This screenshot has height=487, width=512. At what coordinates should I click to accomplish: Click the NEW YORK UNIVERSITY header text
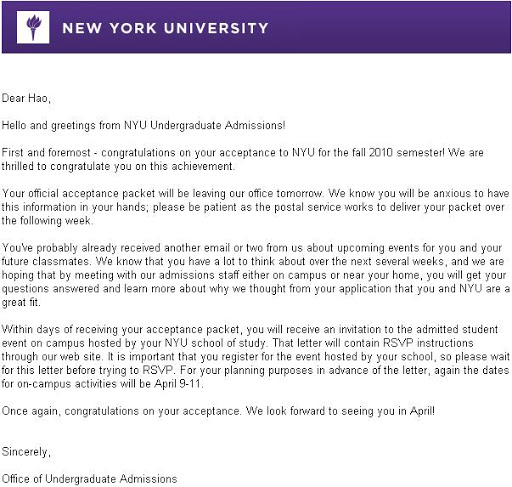pos(165,28)
